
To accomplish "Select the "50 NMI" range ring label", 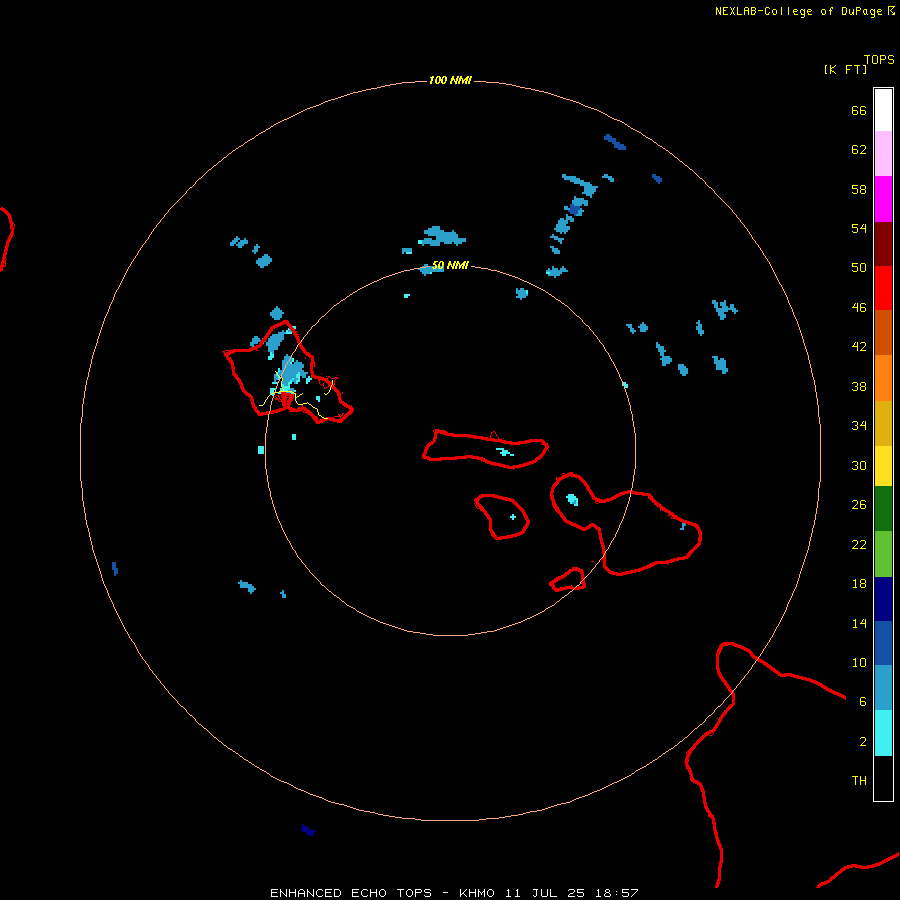I will [450, 265].
